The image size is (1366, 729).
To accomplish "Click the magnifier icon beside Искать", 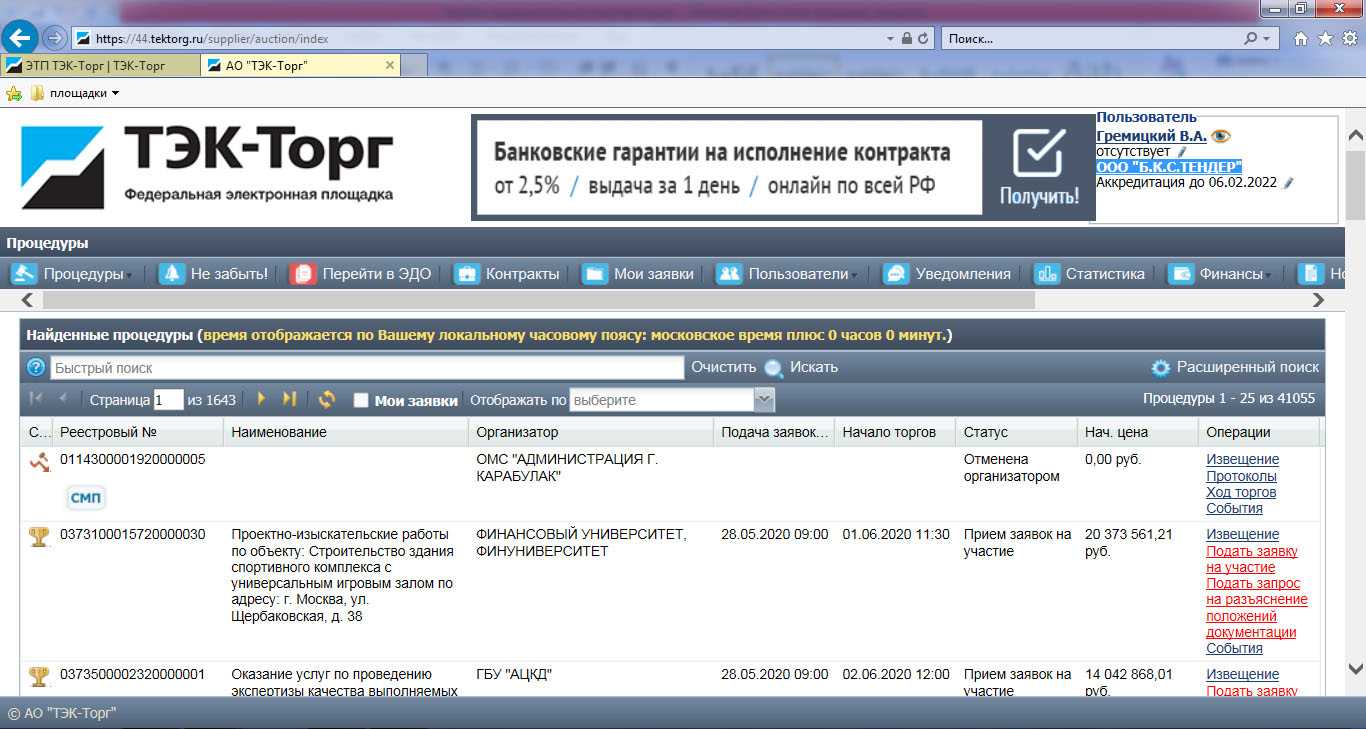I will pos(773,368).
